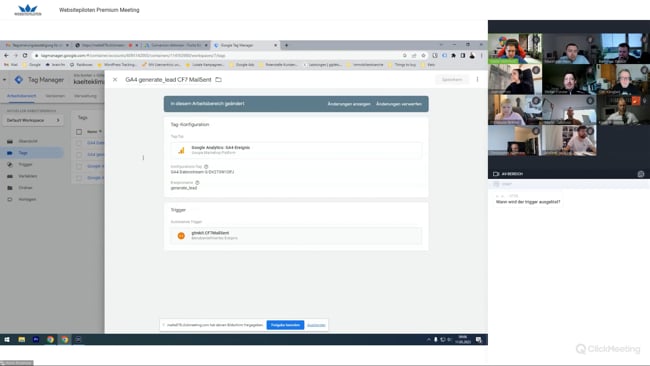Click chat message 'Wann wird der trigger ausgelöst?'
The height and width of the screenshot is (366, 650).
coord(528,202)
